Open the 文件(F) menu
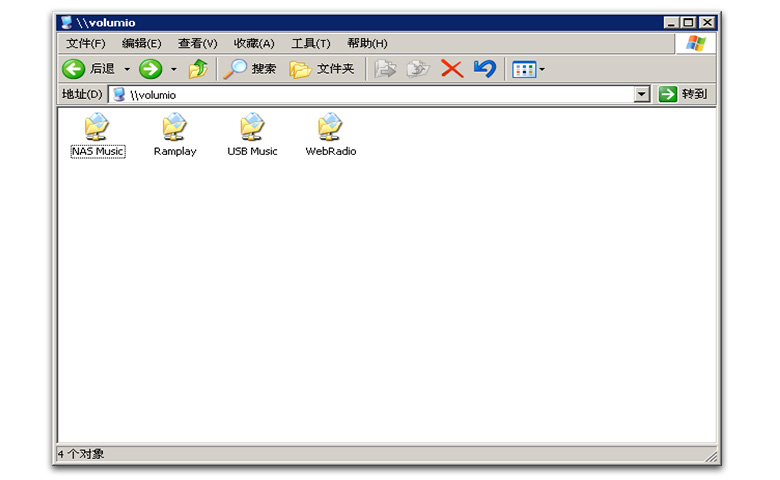Screen dimensions: 780x480 pos(86,43)
